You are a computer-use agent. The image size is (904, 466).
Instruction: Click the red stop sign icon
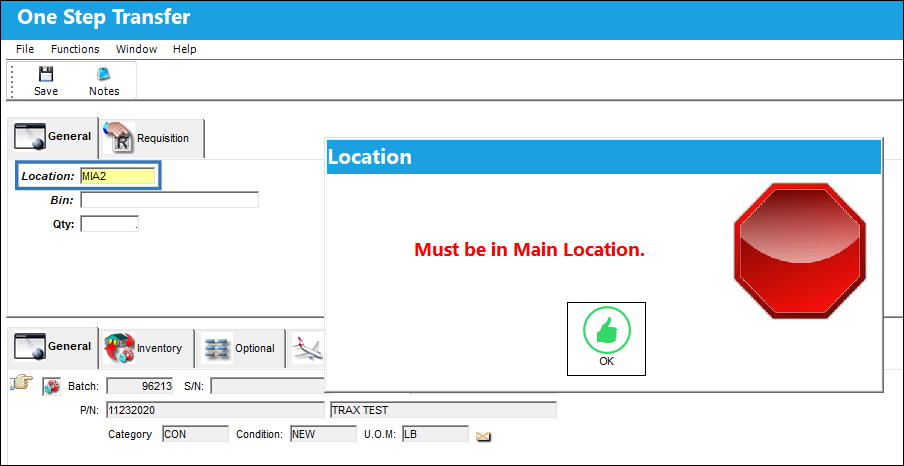tap(800, 251)
